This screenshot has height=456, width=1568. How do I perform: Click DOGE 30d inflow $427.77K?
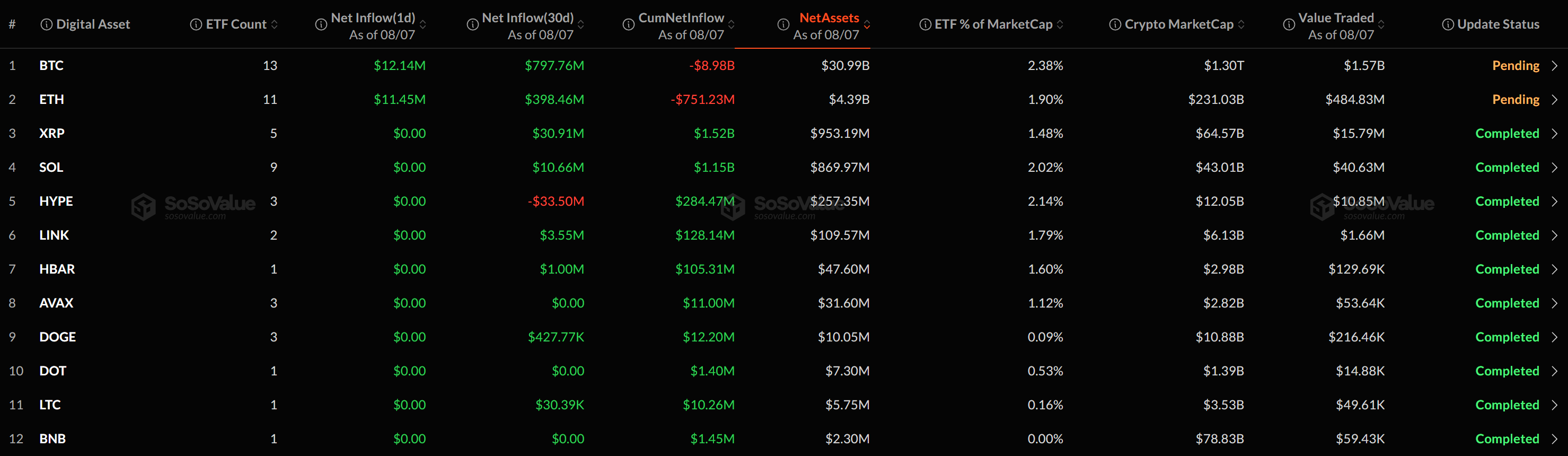[x=556, y=337]
